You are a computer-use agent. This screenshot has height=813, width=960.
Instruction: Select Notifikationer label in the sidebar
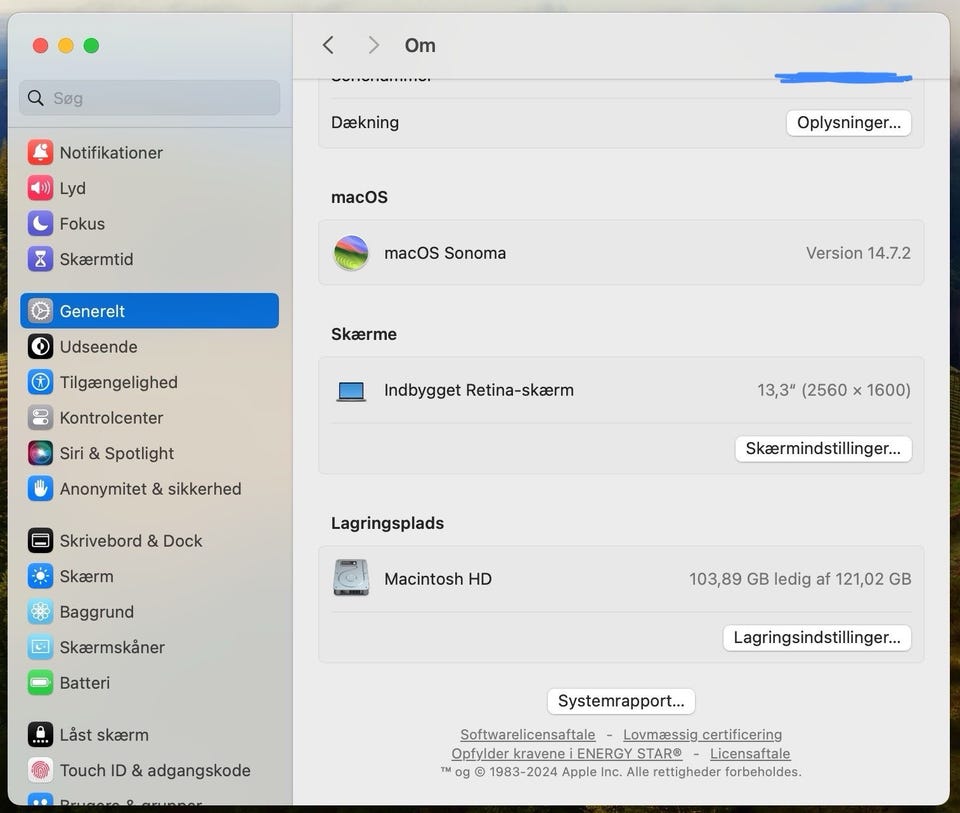[x=111, y=152]
